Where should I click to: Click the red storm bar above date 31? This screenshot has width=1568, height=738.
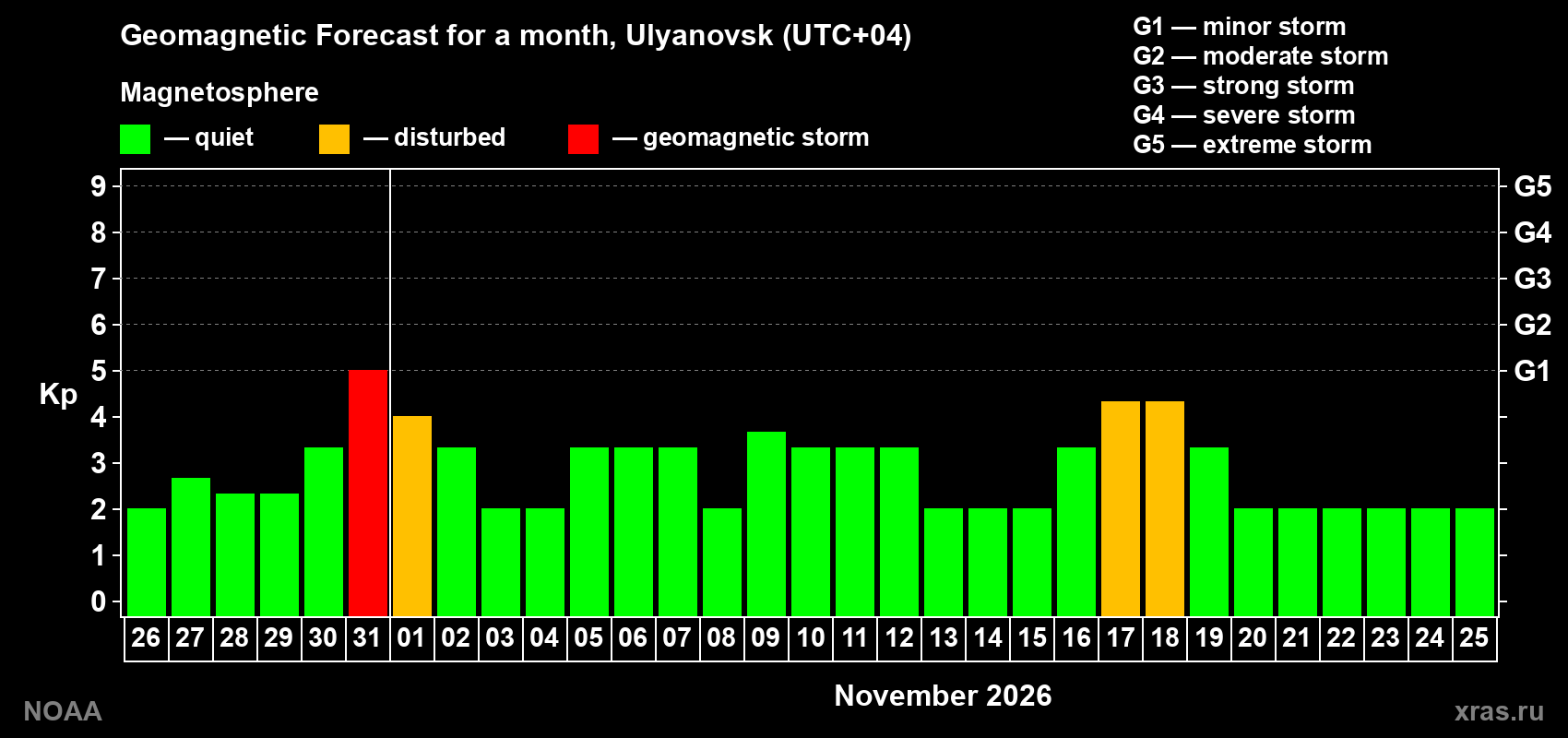click(x=368, y=493)
